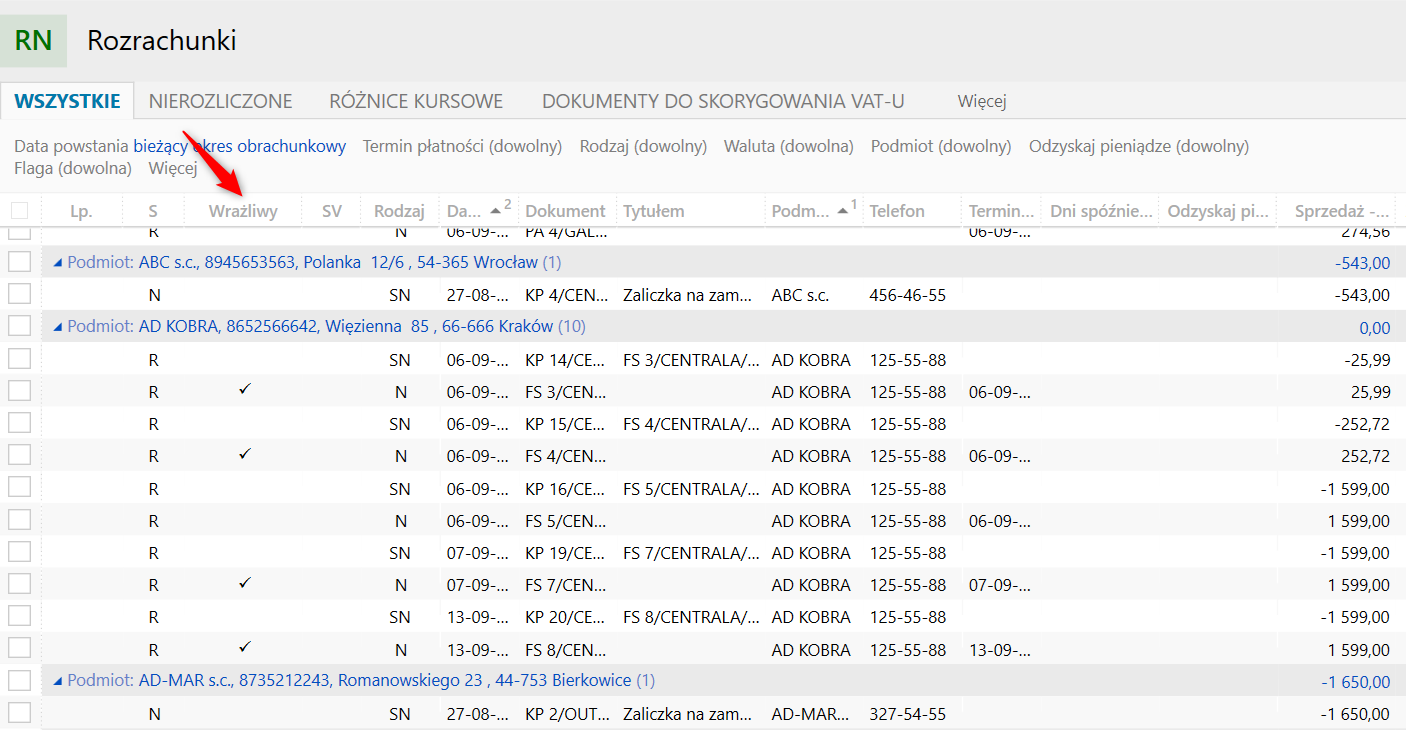
Task: Click the Wrażliwy checkmark in the FS 3/CEN row
Action: tap(245, 389)
